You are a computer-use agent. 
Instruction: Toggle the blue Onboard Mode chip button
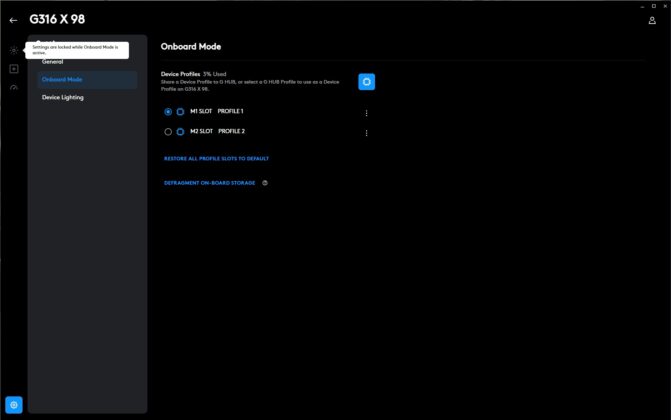coord(366,82)
